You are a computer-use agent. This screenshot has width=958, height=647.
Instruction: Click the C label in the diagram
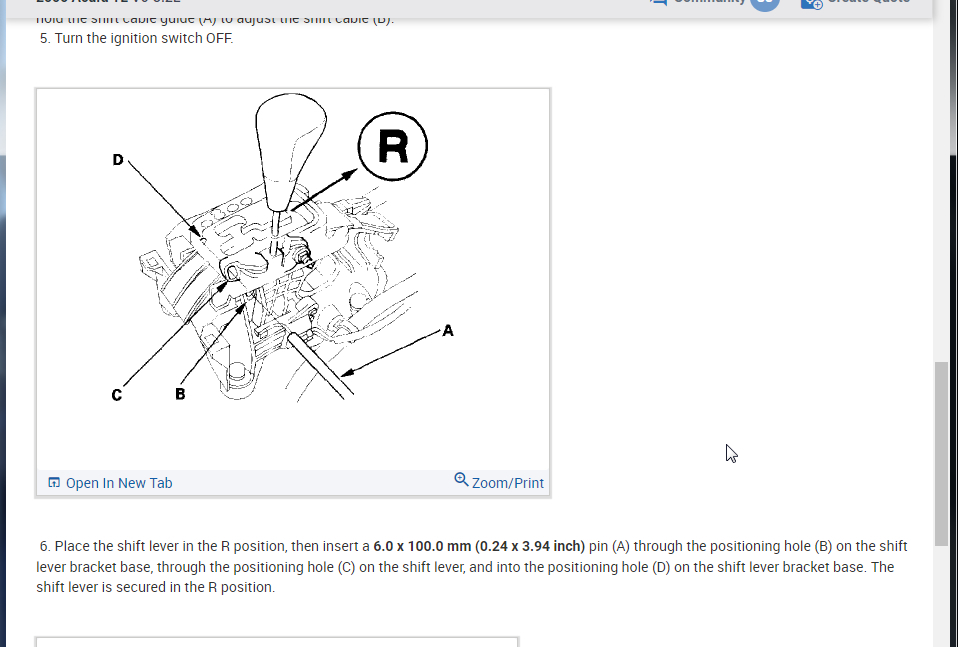[x=117, y=395]
